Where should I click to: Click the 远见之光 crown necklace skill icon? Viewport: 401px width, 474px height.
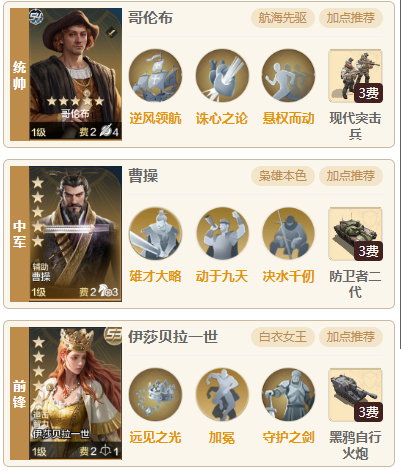[155, 395]
